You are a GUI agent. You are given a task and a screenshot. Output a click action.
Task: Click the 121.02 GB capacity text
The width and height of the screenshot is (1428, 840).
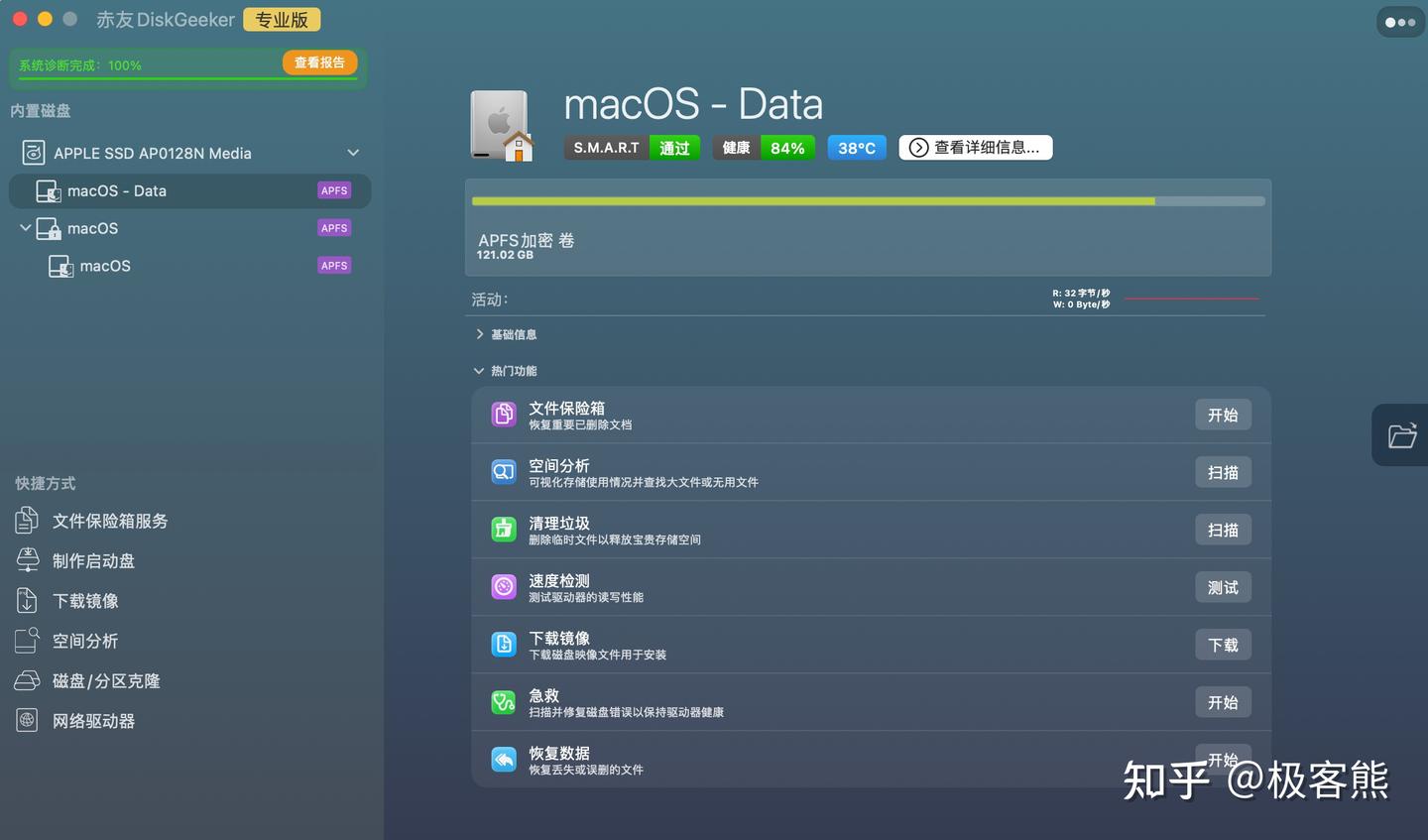(505, 255)
